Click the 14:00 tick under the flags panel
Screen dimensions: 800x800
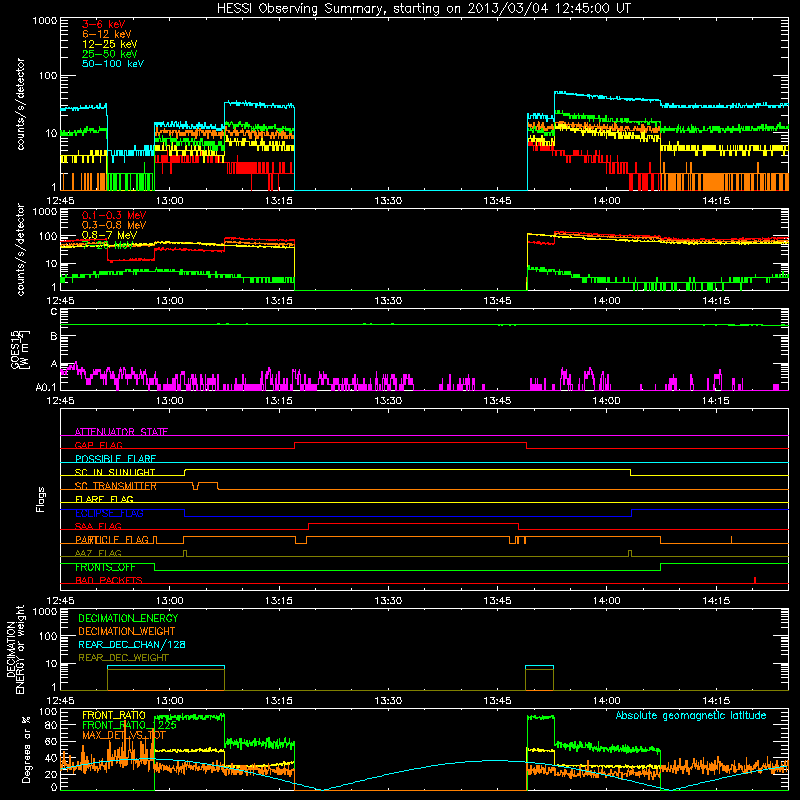(606, 601)
